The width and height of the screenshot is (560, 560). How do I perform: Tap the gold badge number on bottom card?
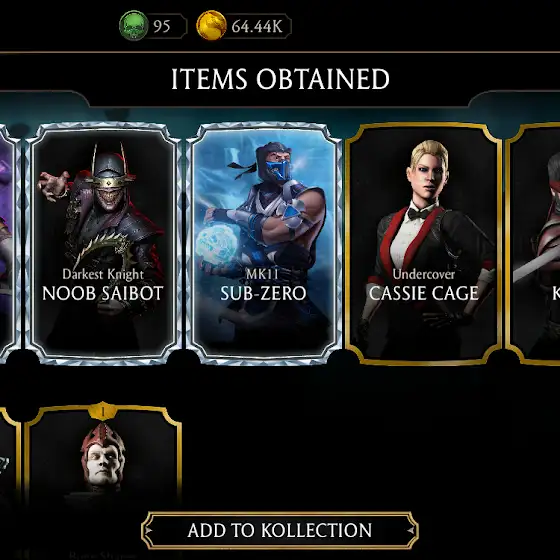coord(103,411)
